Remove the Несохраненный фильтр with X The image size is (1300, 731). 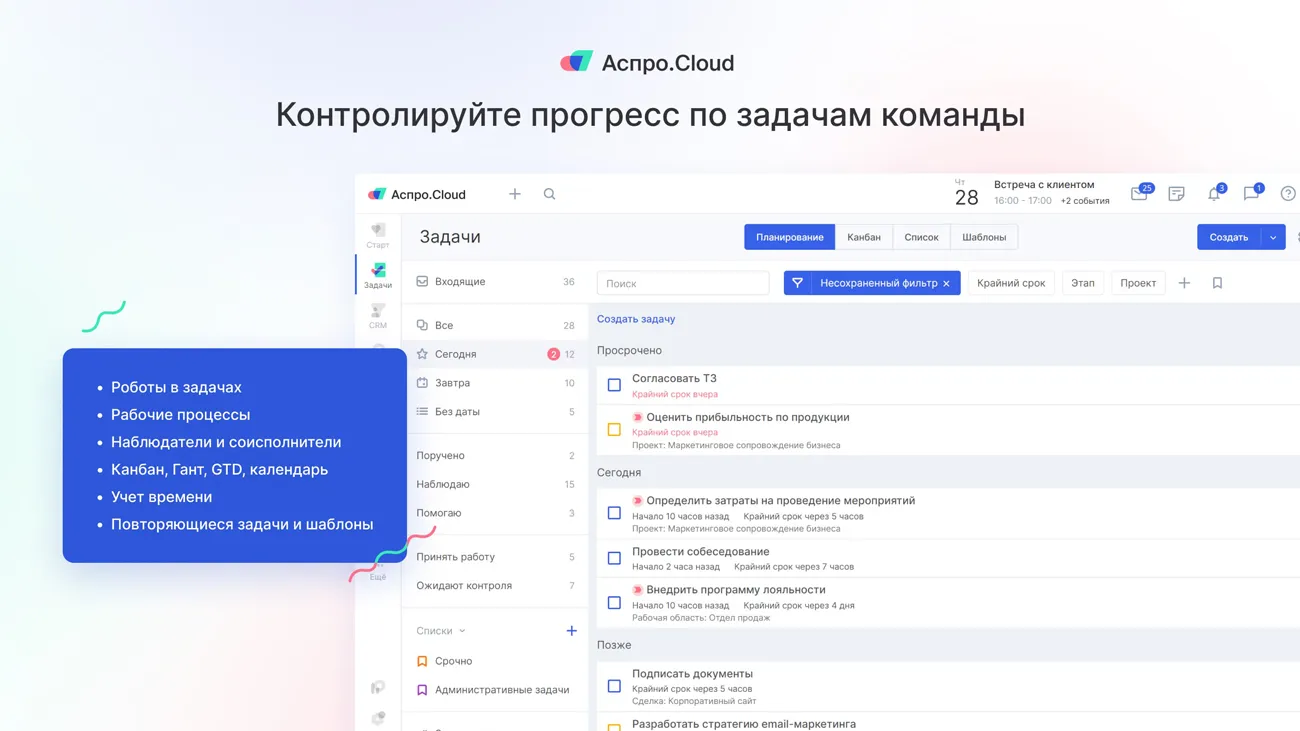[946, 284]
